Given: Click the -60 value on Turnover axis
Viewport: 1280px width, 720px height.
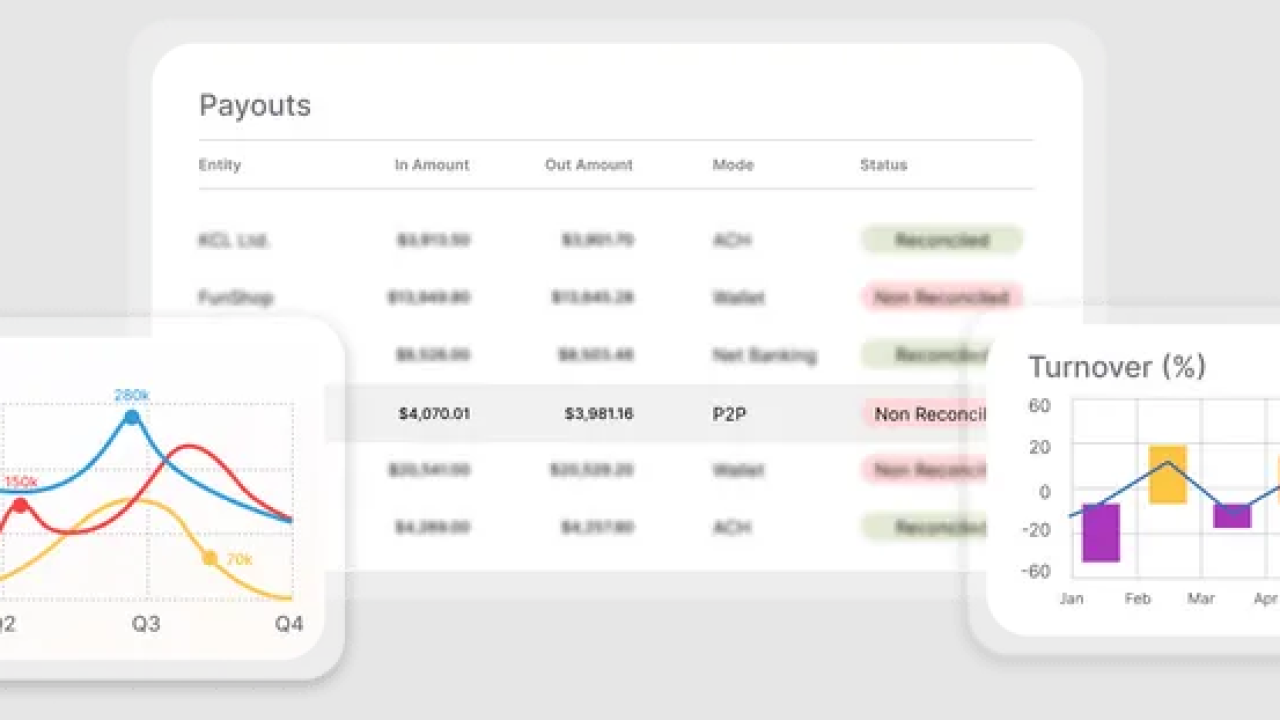Looking at the screenshot, I should coord(1037,571).
